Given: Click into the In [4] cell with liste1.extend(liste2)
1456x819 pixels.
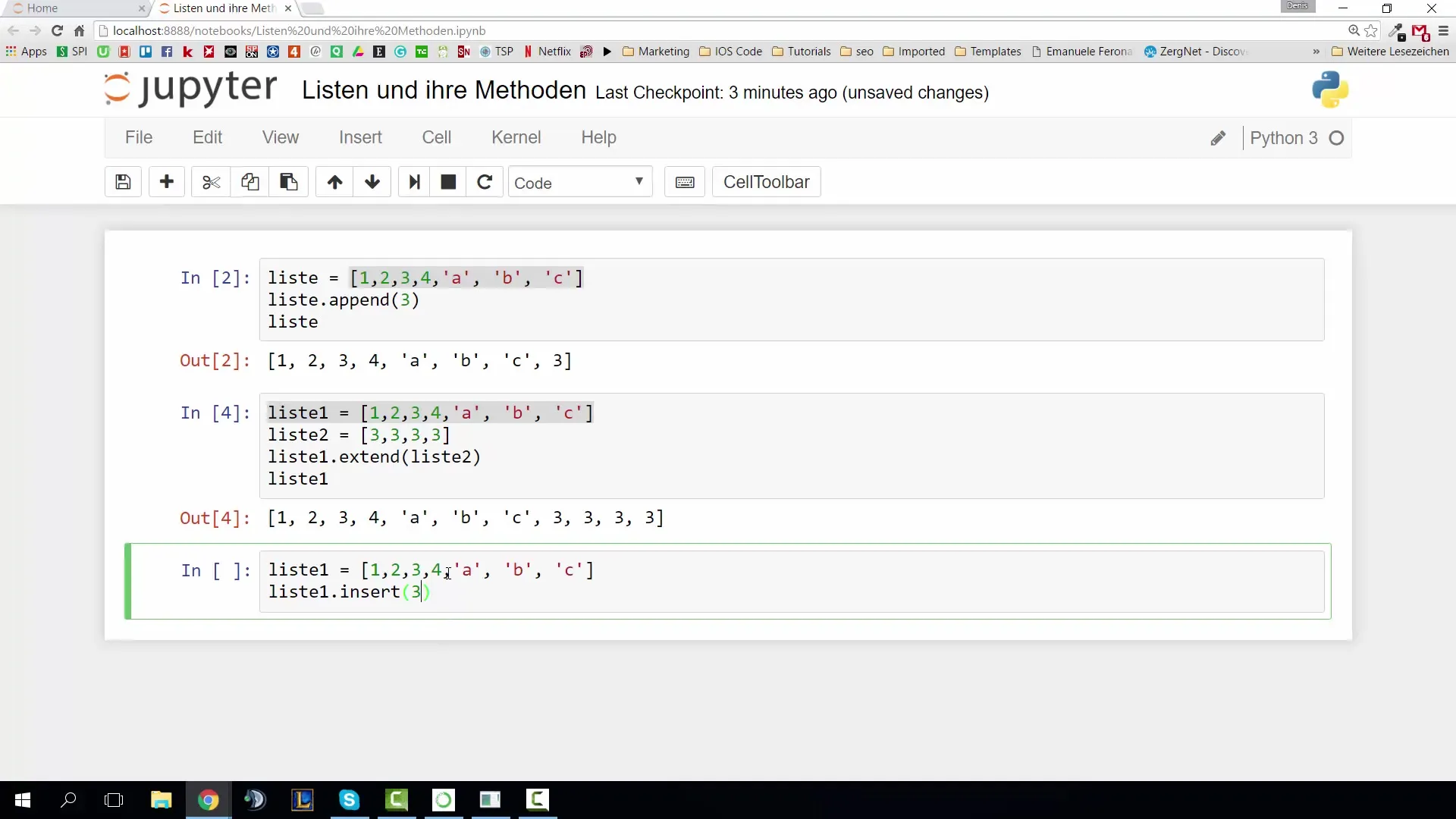Looking at the screenshot, I should [792, 446].
